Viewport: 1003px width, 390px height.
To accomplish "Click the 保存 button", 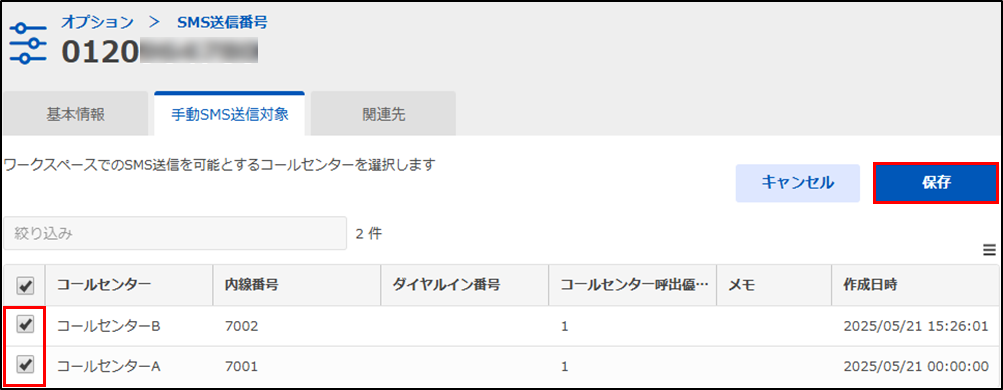I will pos(936,183).
